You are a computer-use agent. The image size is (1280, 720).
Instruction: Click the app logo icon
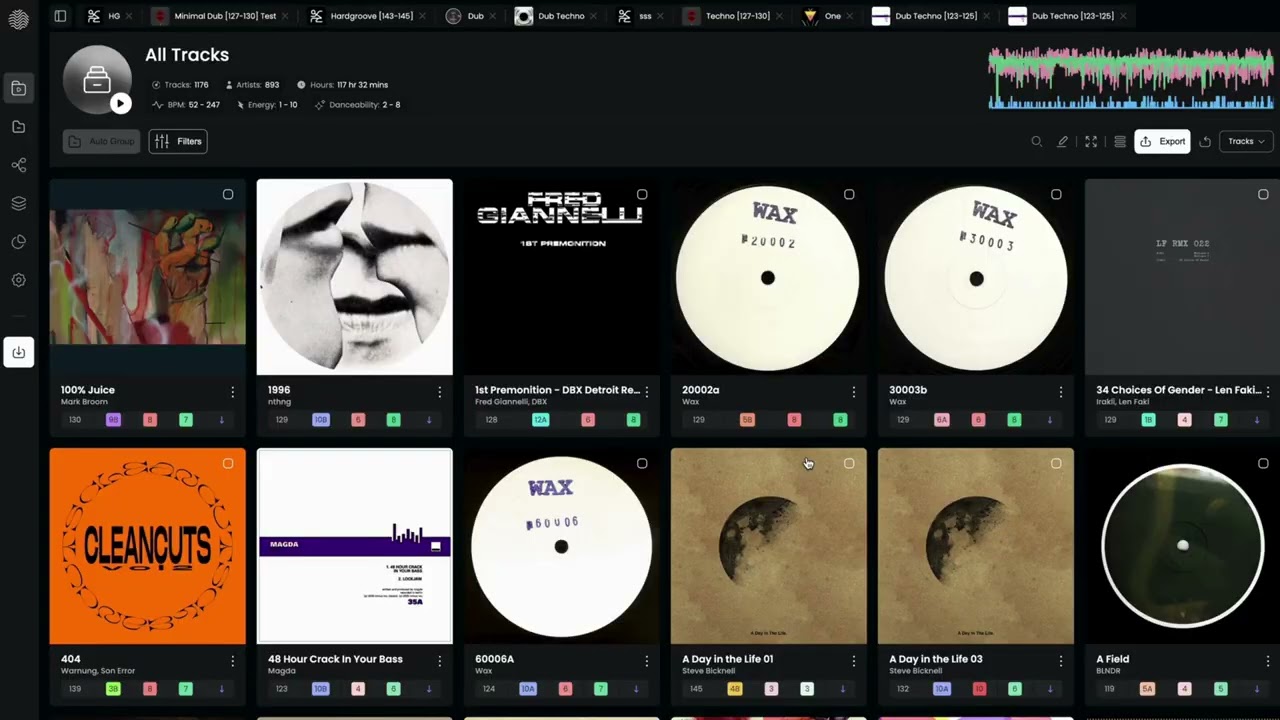[x=18, y=20]
